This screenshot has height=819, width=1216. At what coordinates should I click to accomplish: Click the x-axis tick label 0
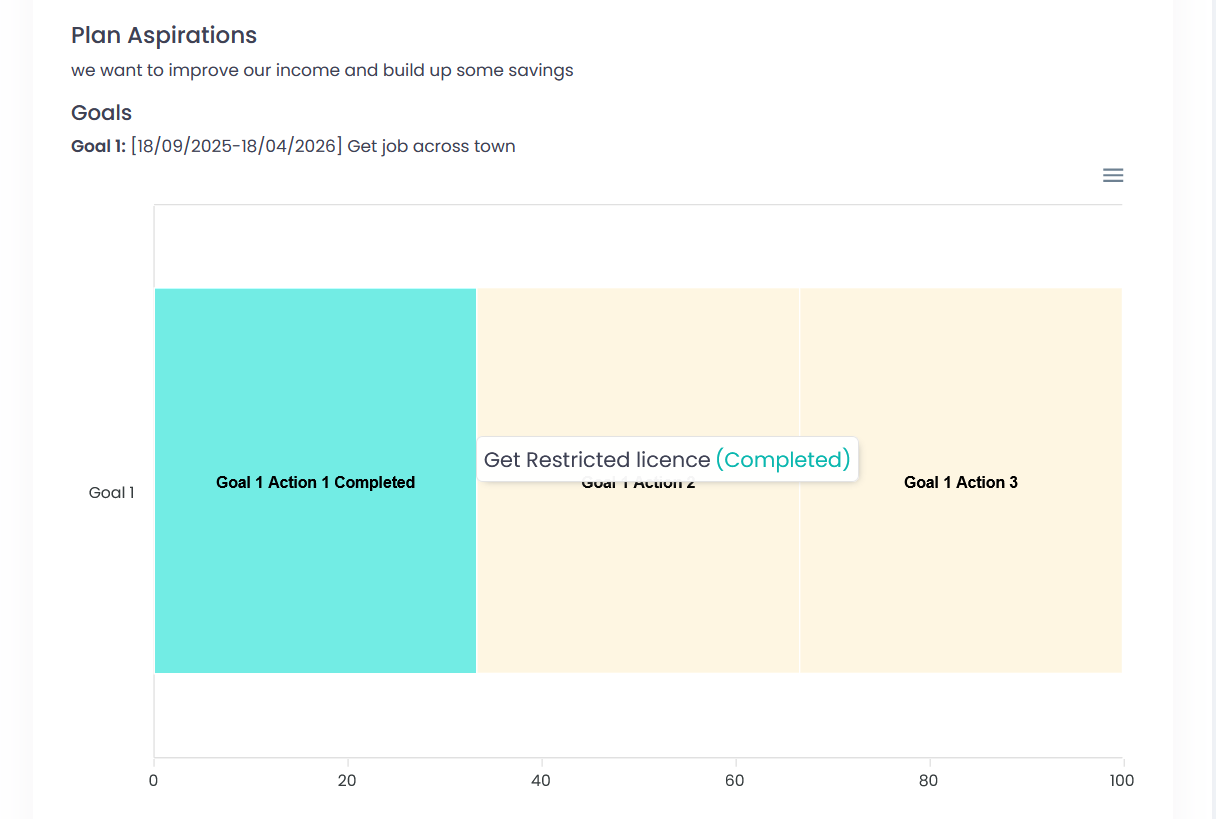click(x=154, y=781)
